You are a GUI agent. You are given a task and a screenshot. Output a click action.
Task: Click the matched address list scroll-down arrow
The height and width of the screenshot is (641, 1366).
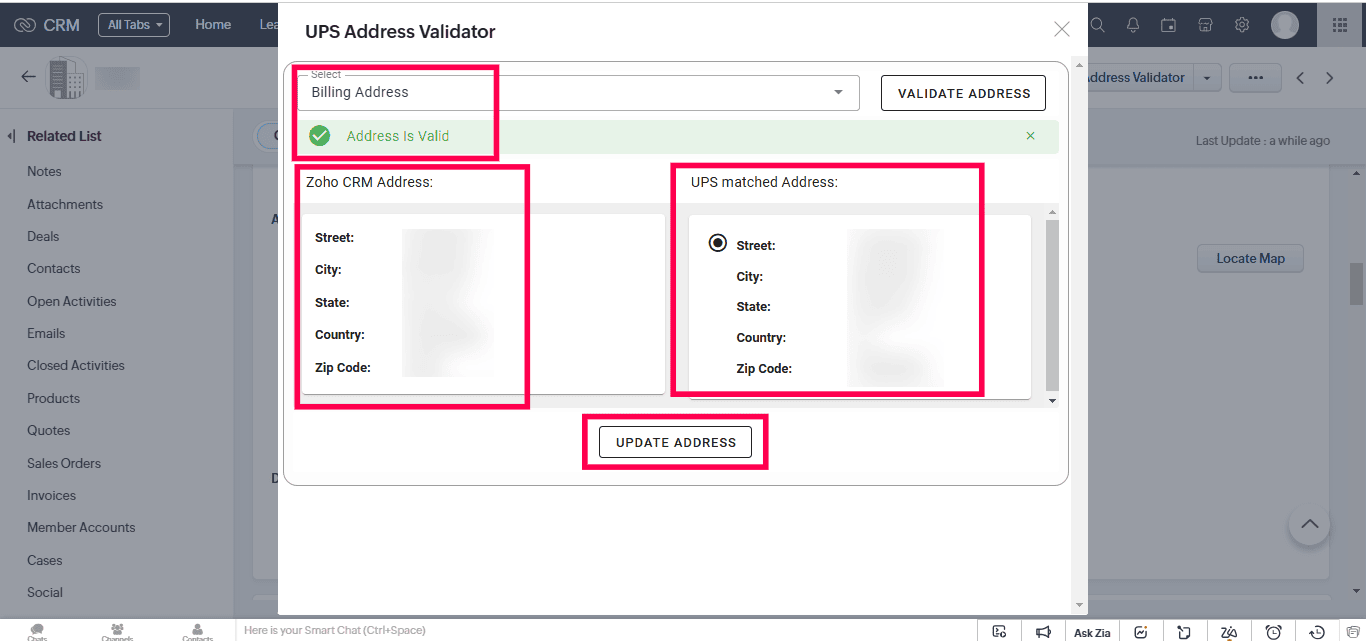click(x=1052, y=400)
